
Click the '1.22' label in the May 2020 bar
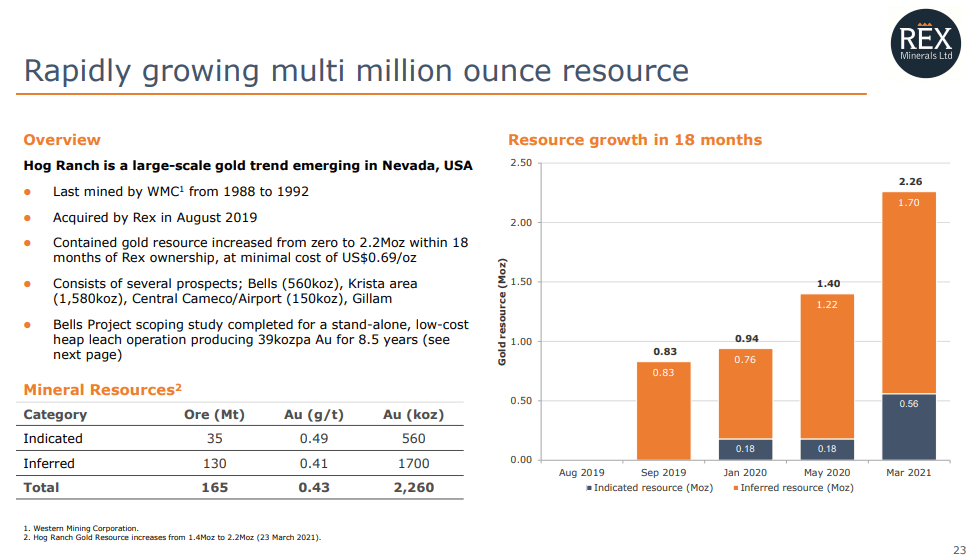827,305
